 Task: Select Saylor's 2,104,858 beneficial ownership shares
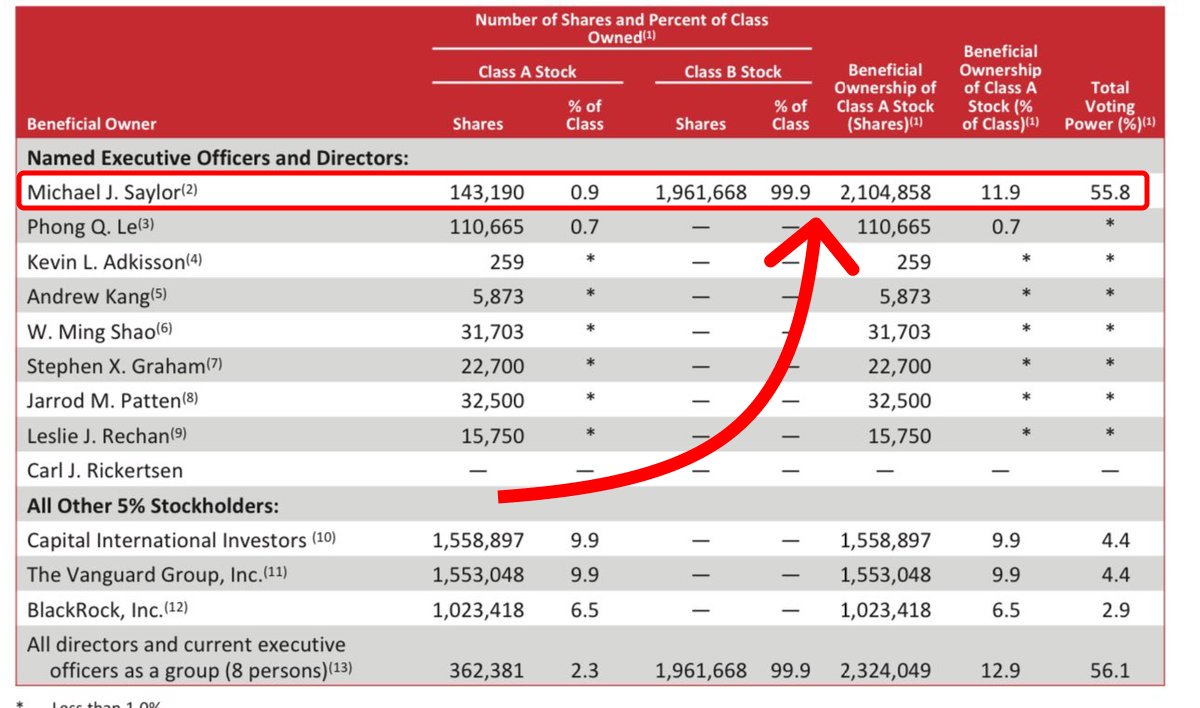point(883,192)
